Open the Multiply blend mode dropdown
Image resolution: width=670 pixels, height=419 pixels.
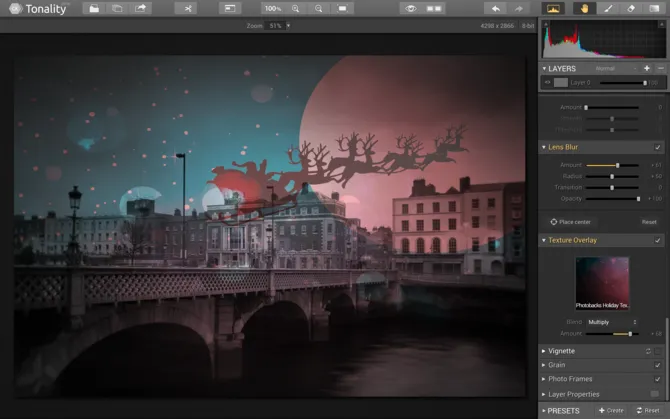pyautogui.click(x=612, y=322)
